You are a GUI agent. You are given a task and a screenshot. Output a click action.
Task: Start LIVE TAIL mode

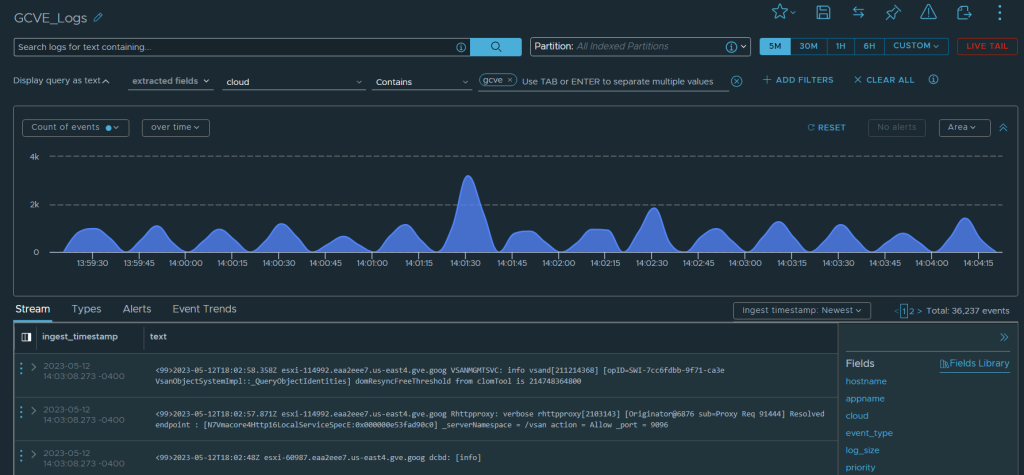point(986,46)
